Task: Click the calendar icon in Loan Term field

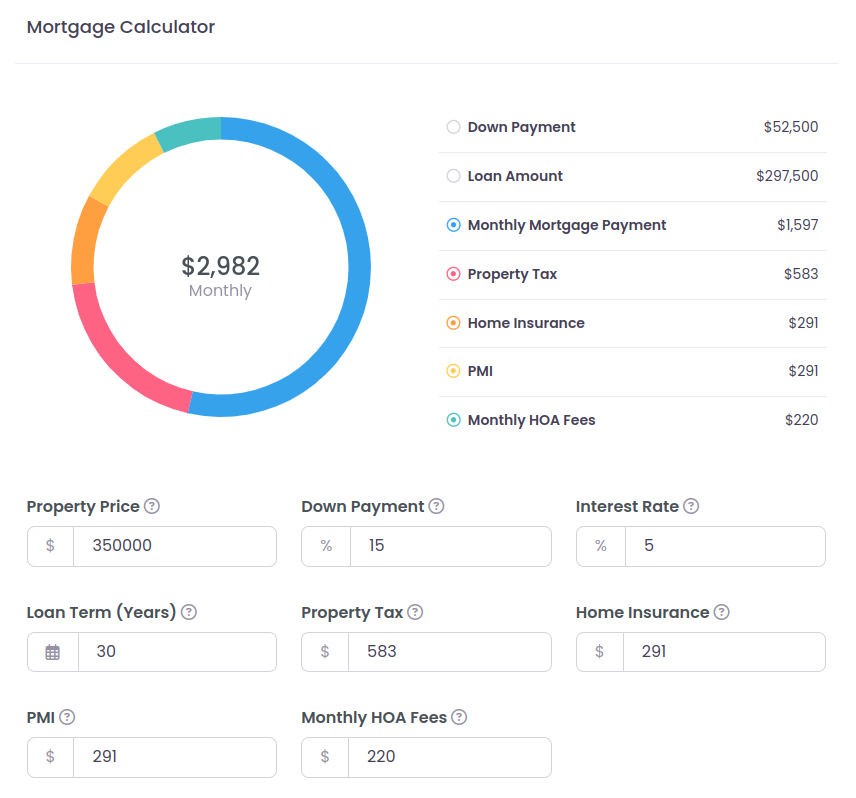Action: click(52, 652)
